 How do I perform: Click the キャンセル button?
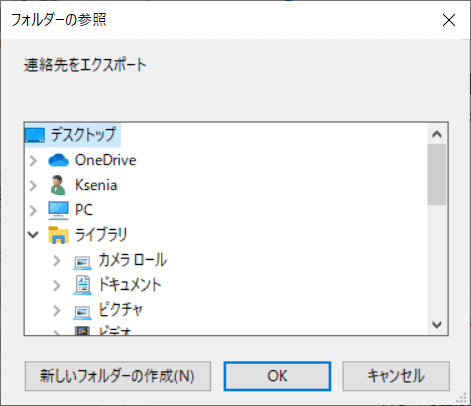tap(396, 376)
